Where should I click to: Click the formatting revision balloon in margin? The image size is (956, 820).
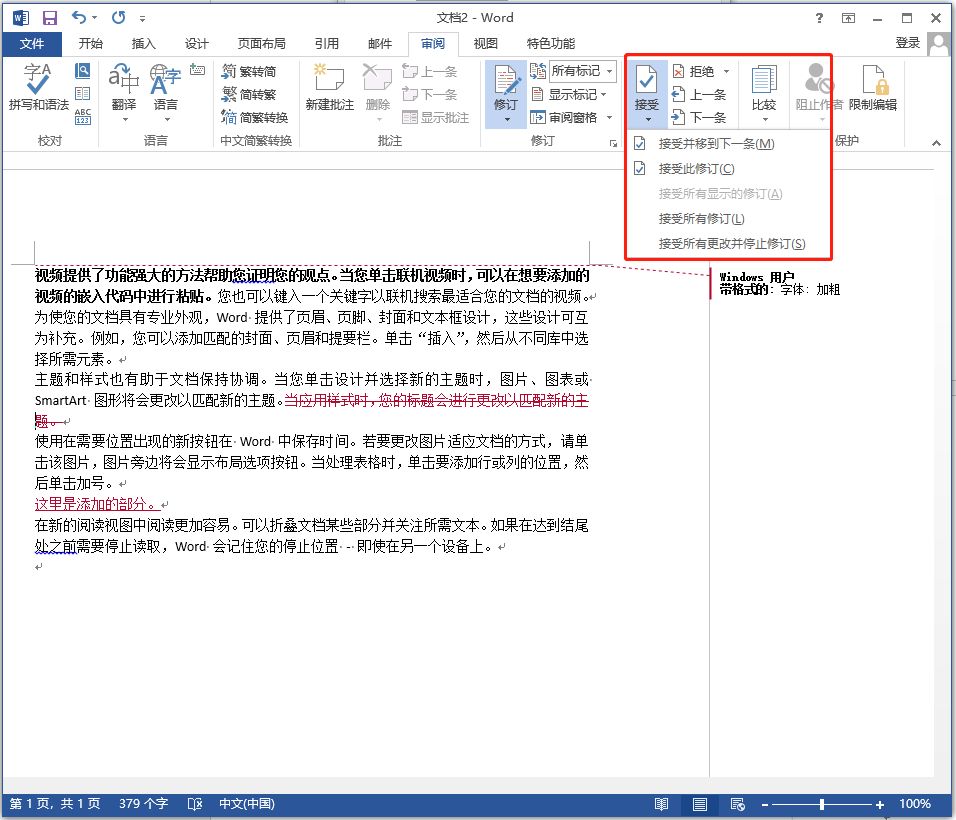click(x=780, y=284)
